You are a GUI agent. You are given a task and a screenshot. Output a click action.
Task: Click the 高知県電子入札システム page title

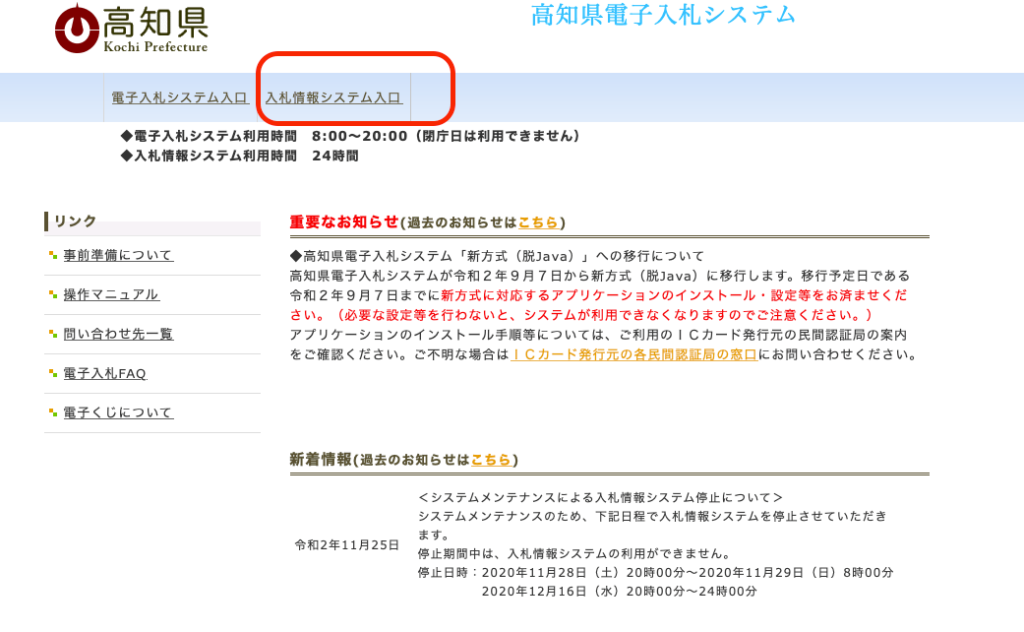(x=663, y=15)
